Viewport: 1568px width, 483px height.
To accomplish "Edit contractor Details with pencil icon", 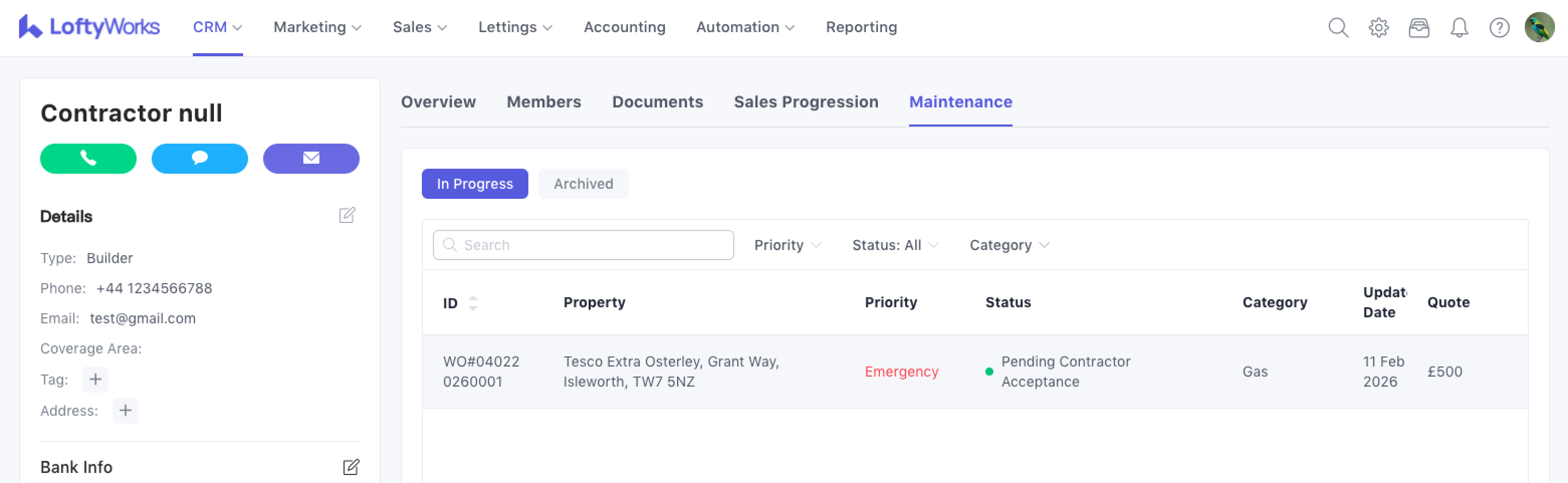I will coord(347,215).
